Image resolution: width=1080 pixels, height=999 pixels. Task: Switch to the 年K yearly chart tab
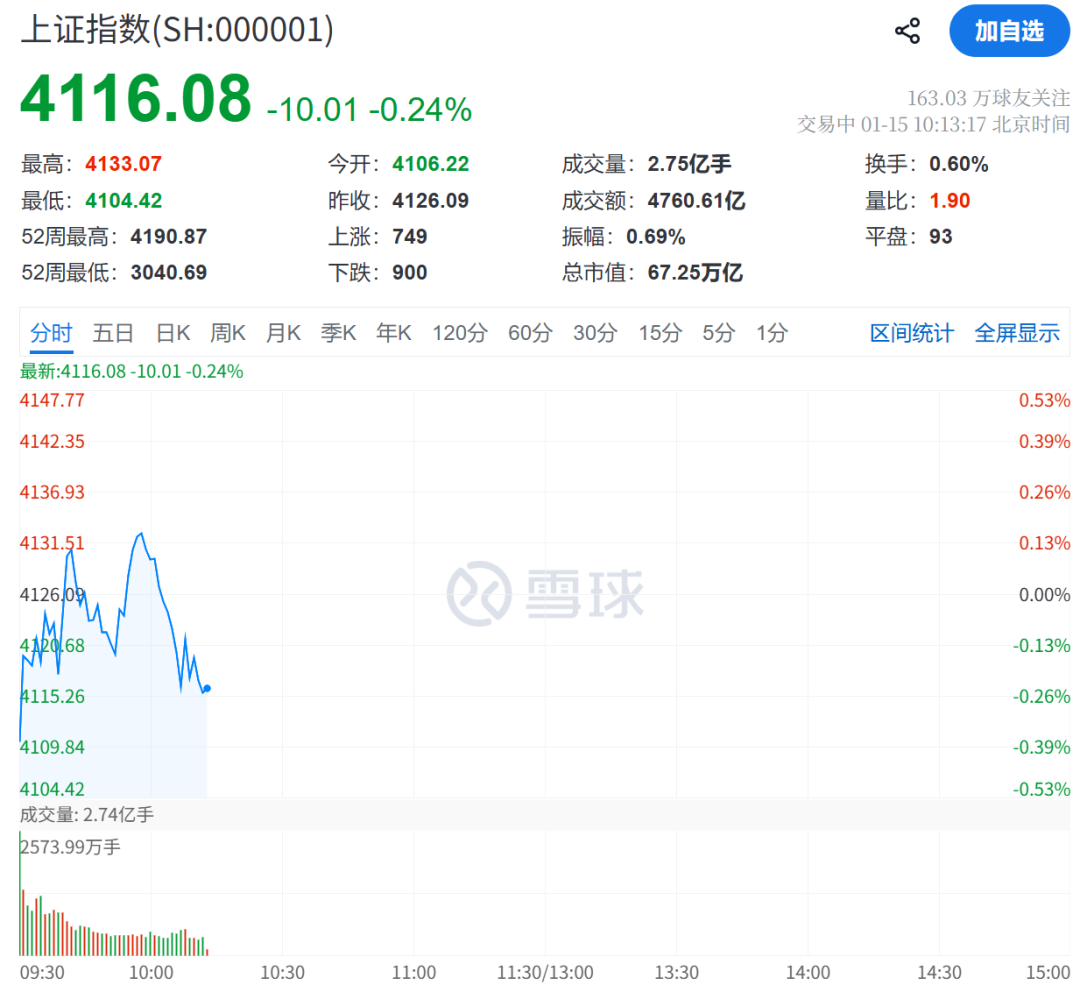pyautogui.click(x=394, y=333)
